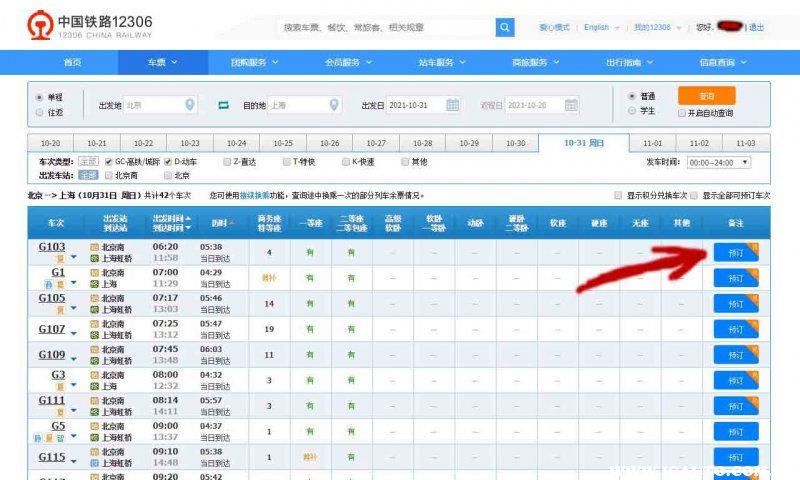Select the 10-25 date tab
This screenshot has height=480, width=800.
(283, 143)
